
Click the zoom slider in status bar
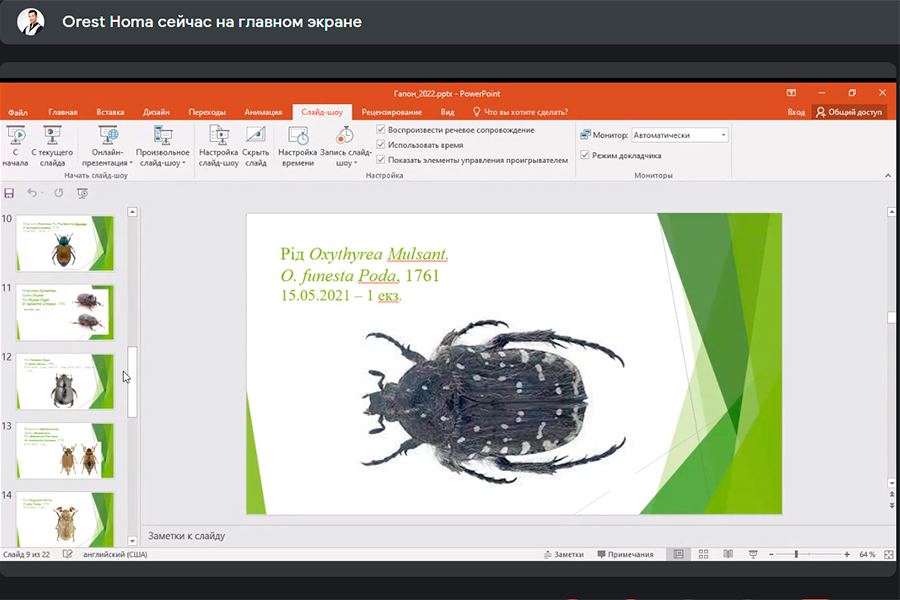click(796, 554)
